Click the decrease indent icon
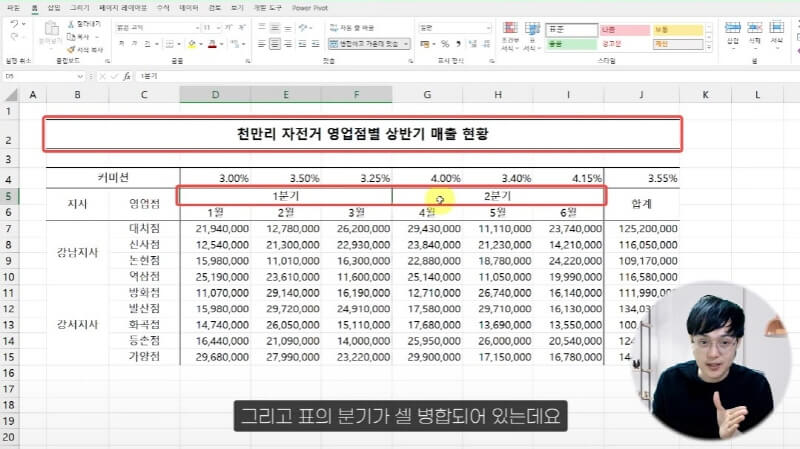 click(x=303, y=44)
